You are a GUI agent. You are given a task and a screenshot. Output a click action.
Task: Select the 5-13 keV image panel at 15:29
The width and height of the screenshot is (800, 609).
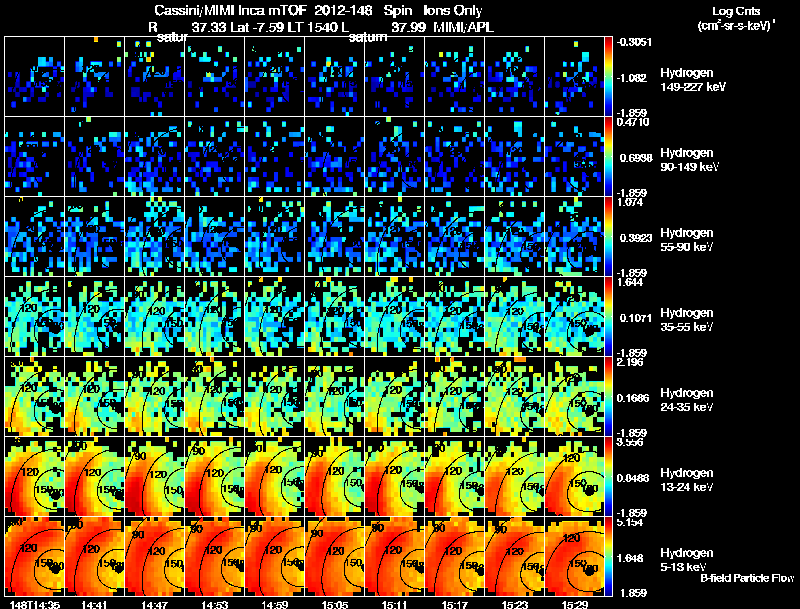[x=574, y=556]
